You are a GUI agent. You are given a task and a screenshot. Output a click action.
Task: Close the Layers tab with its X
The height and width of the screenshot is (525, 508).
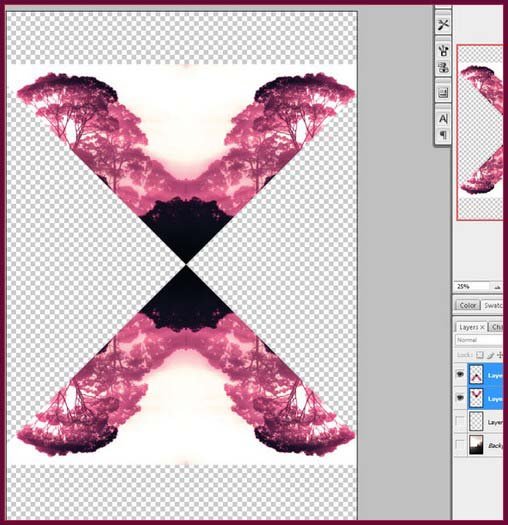pos(482,327)
